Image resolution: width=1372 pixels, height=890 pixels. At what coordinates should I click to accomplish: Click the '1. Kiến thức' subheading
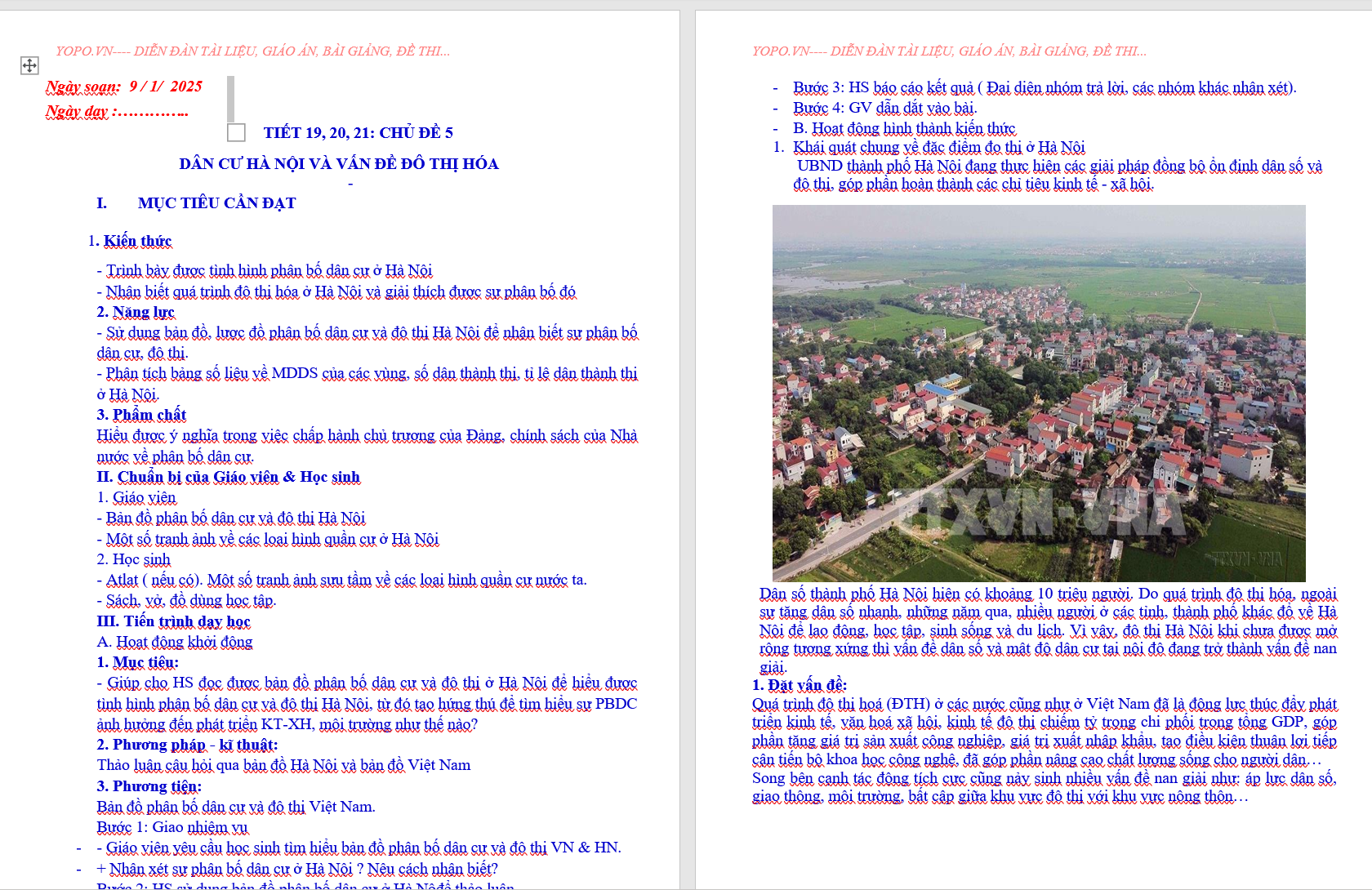(x=131, y=241)
